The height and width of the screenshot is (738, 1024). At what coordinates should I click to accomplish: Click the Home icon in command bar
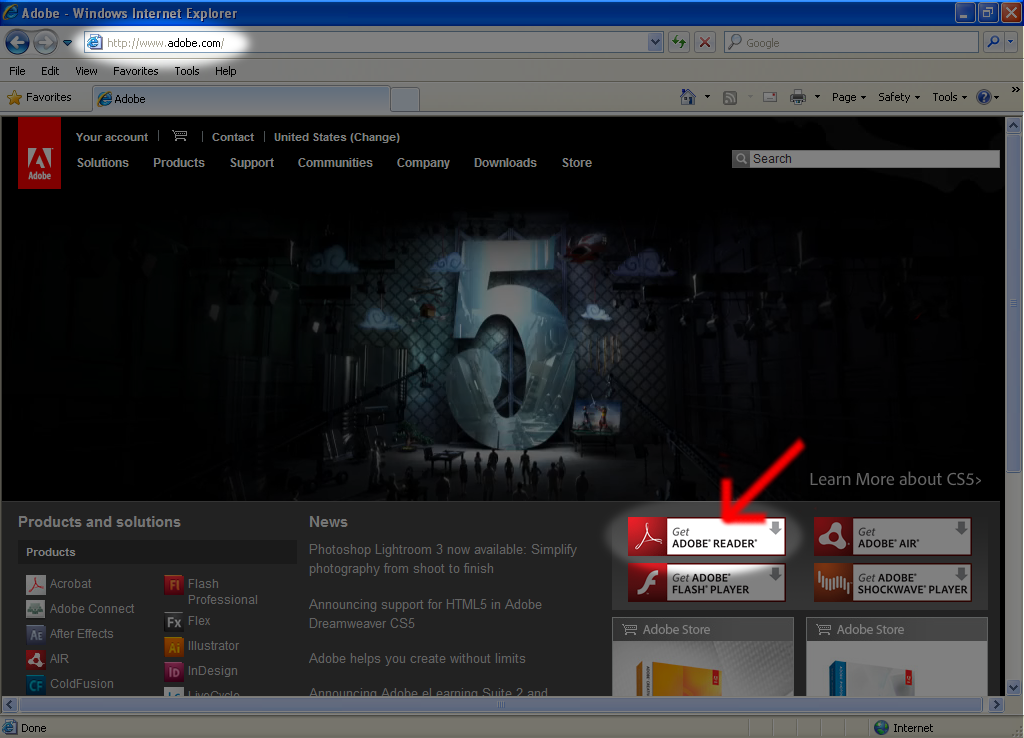pos(688,97)
